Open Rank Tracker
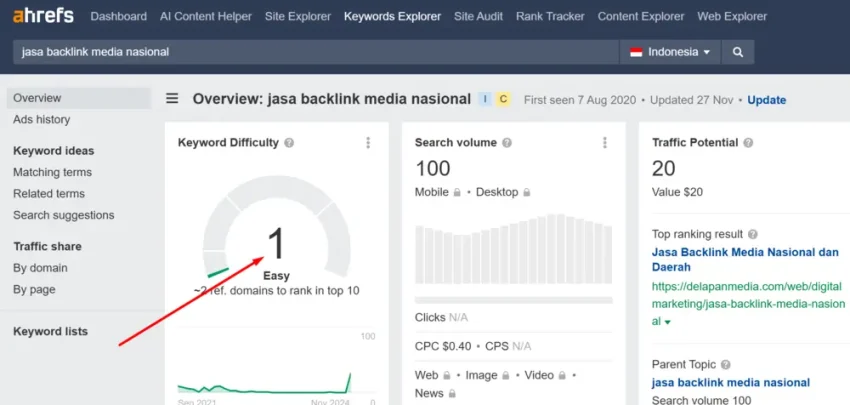The width and height of the screenshot is (850, 405). click(x=550, y=16)
